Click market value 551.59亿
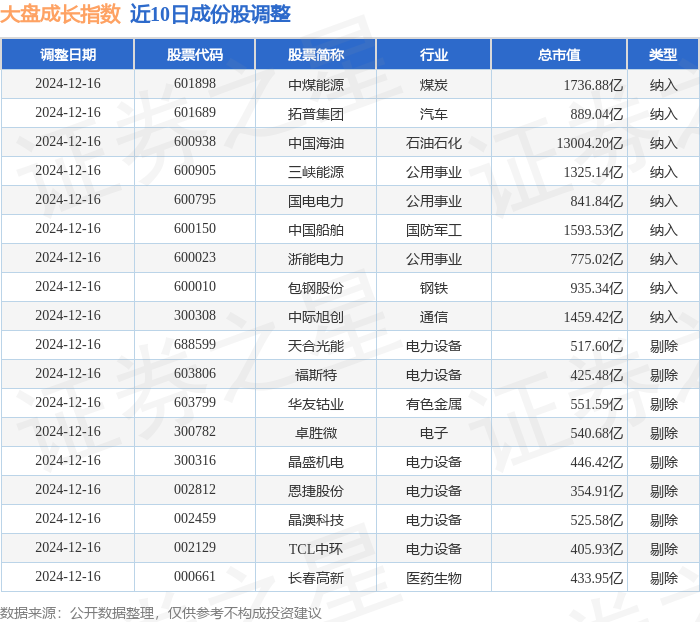Viewport: 700px width, 622px height. click(x=596, y=404)
